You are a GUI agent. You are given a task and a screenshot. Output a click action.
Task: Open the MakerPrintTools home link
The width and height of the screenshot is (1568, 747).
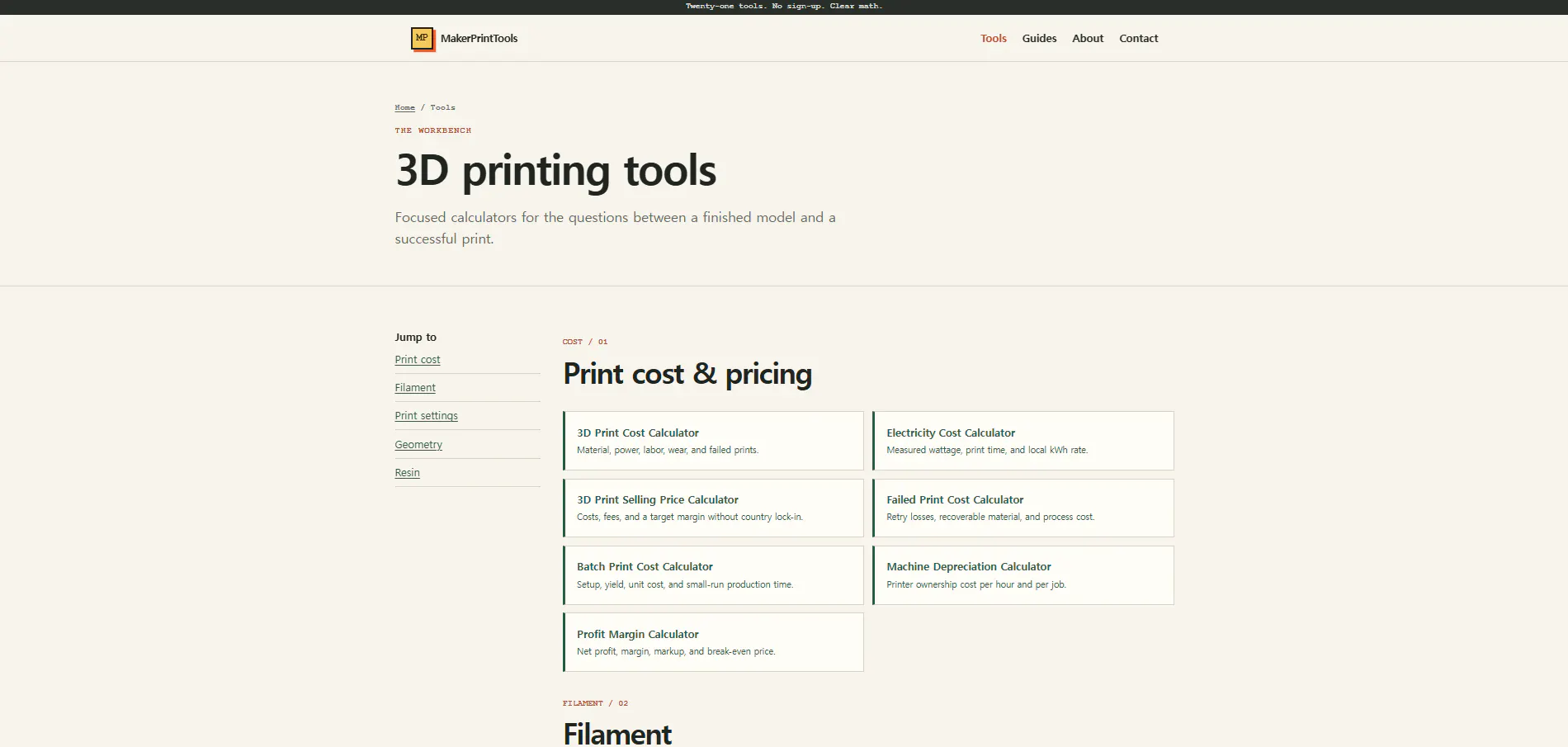coord(465,39)
